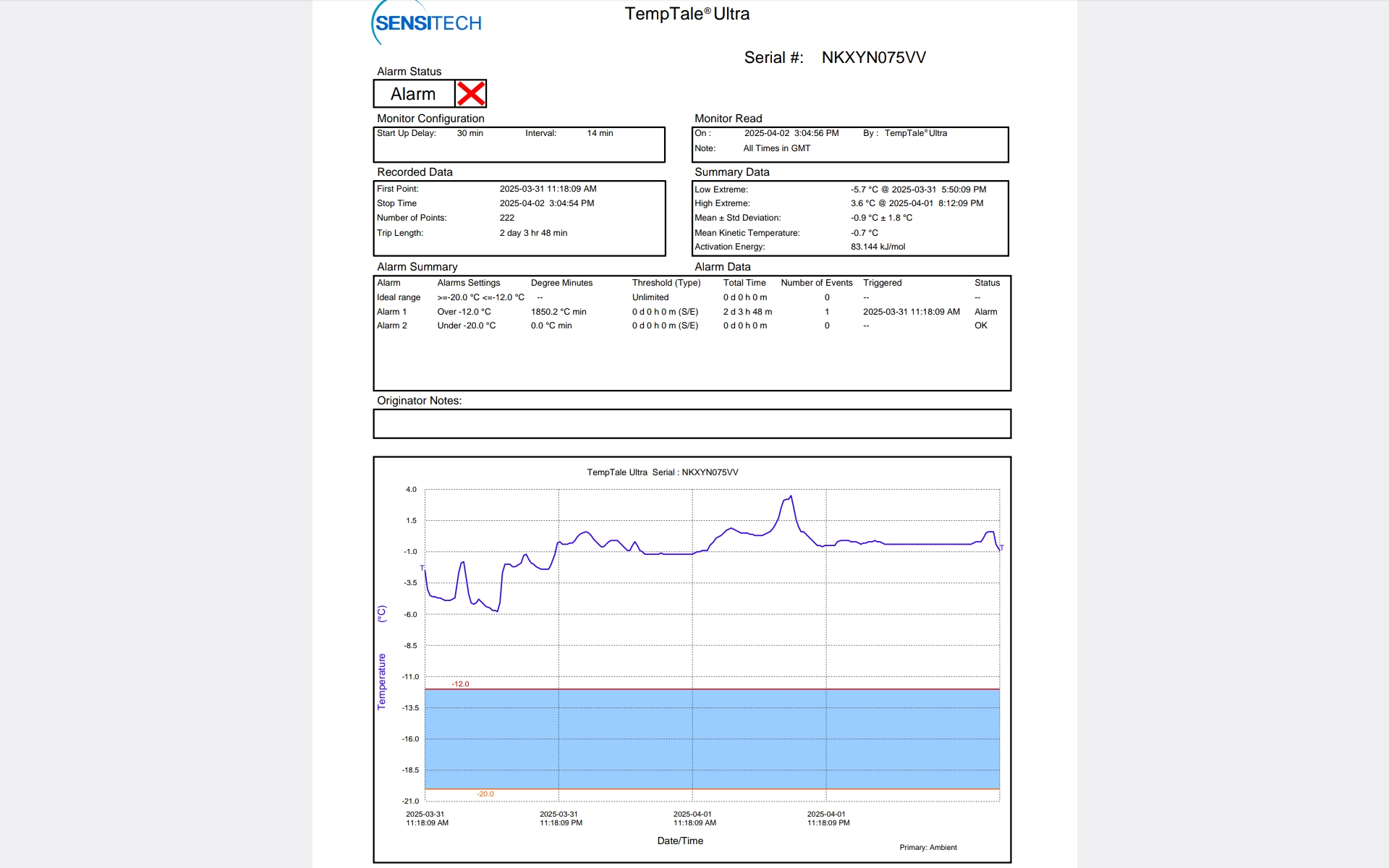Click Mean ± Std Deviation value -0.9 °C ± 1.8 °C
The width and height of the screenshot is (1389, 868).
[x=881, y=218]
